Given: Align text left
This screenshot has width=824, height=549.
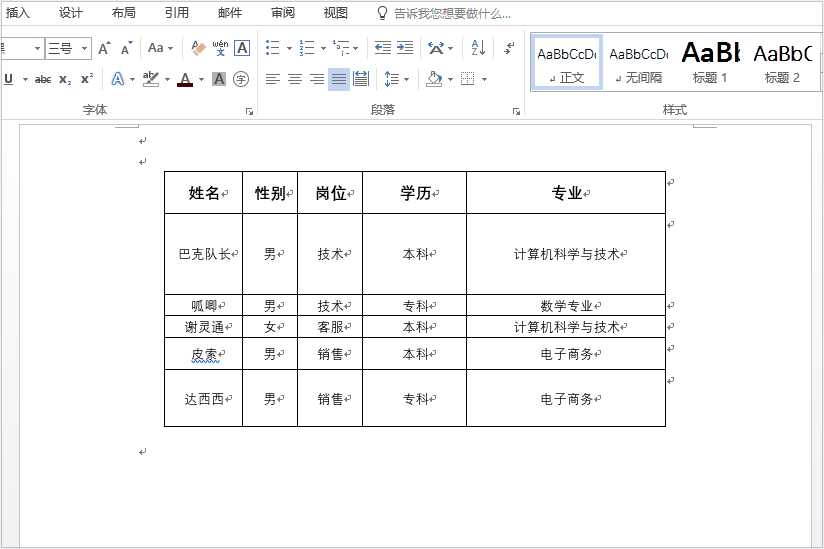Looking at the screenshot, I should tap(272, 79).
